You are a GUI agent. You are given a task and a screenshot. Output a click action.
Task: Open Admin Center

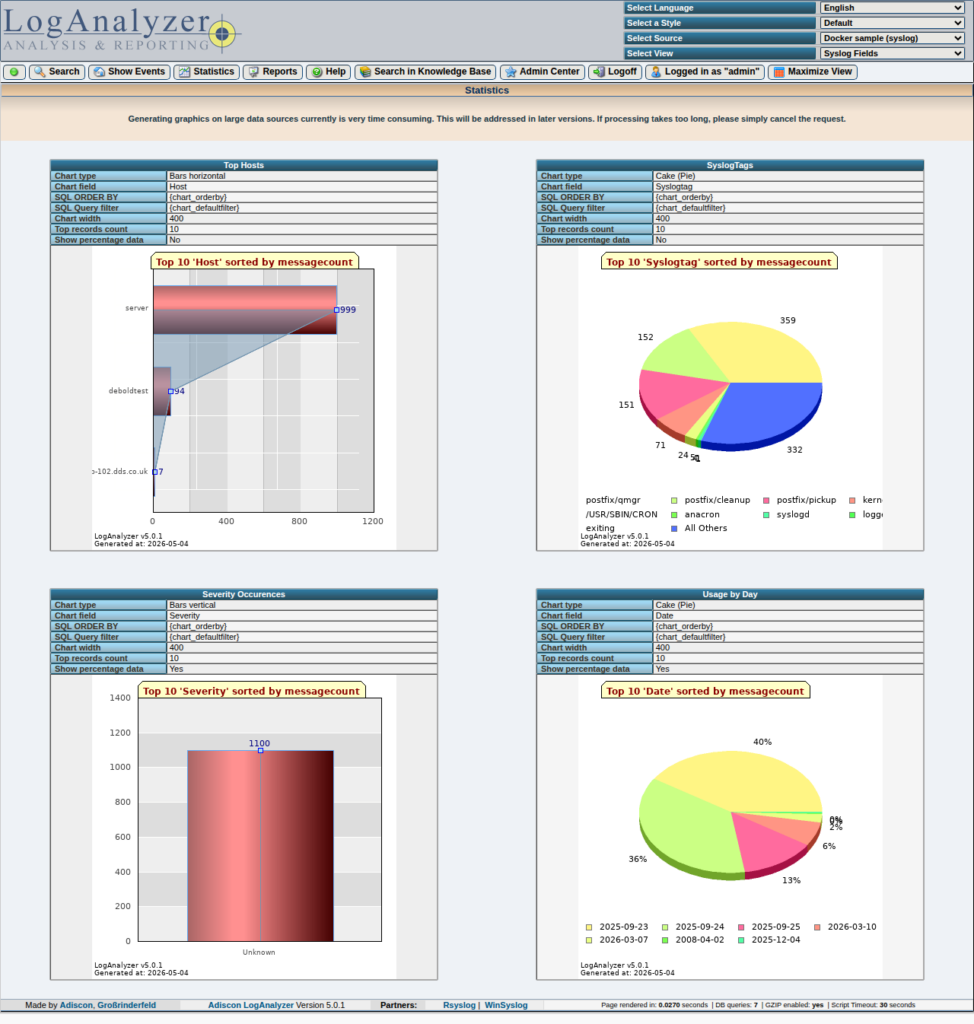[542, 72]
